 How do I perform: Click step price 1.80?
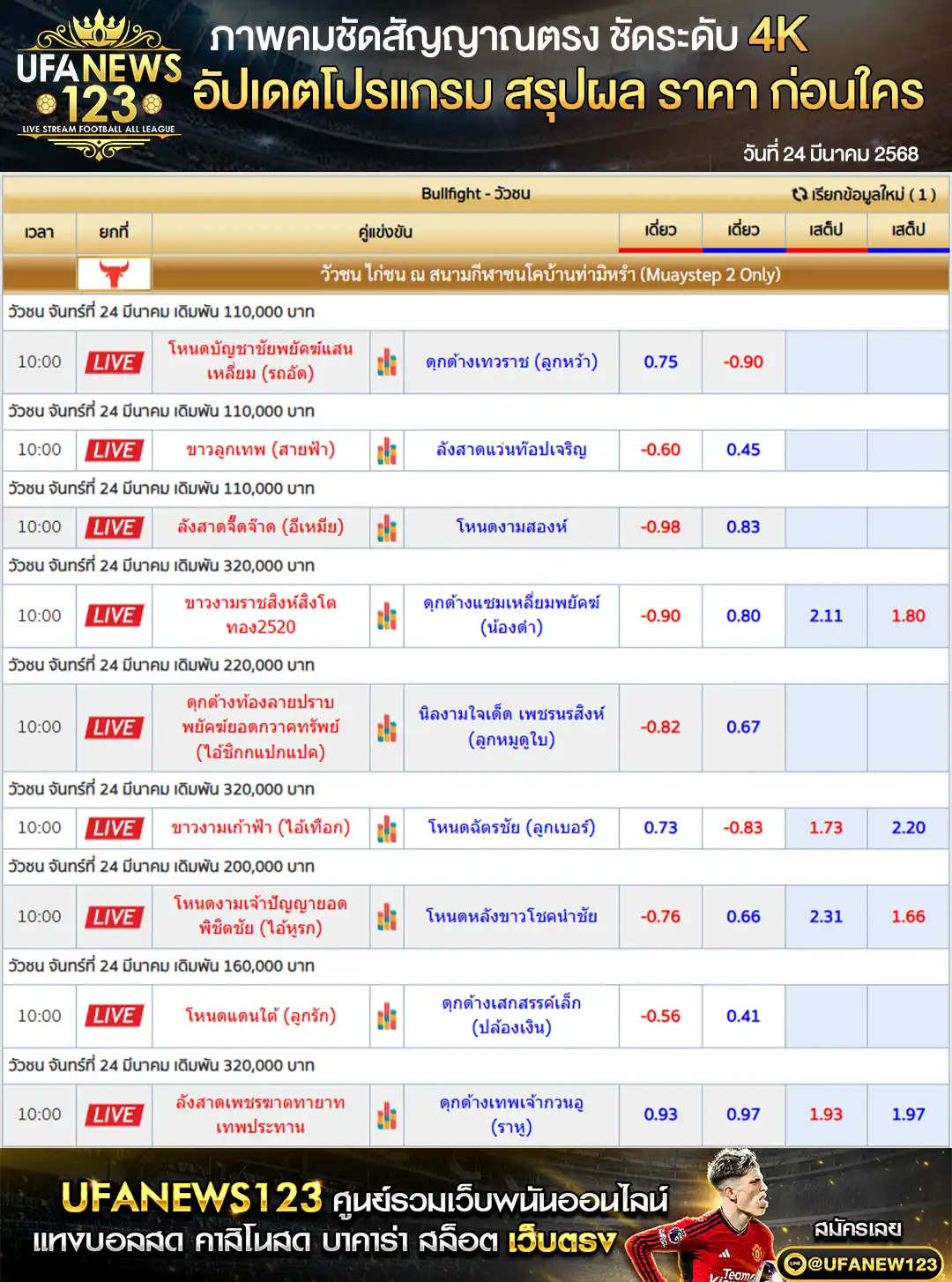pyautogui.click(x=908, y=615)
